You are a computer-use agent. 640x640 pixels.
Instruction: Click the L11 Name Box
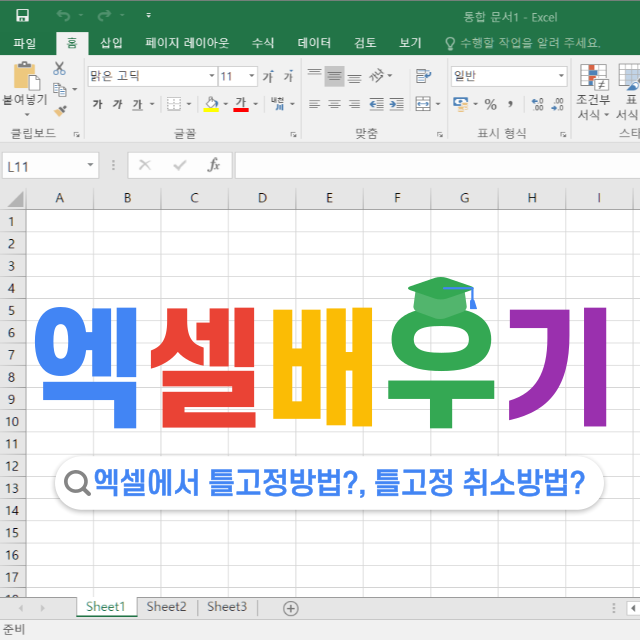[x=51, y=166]
